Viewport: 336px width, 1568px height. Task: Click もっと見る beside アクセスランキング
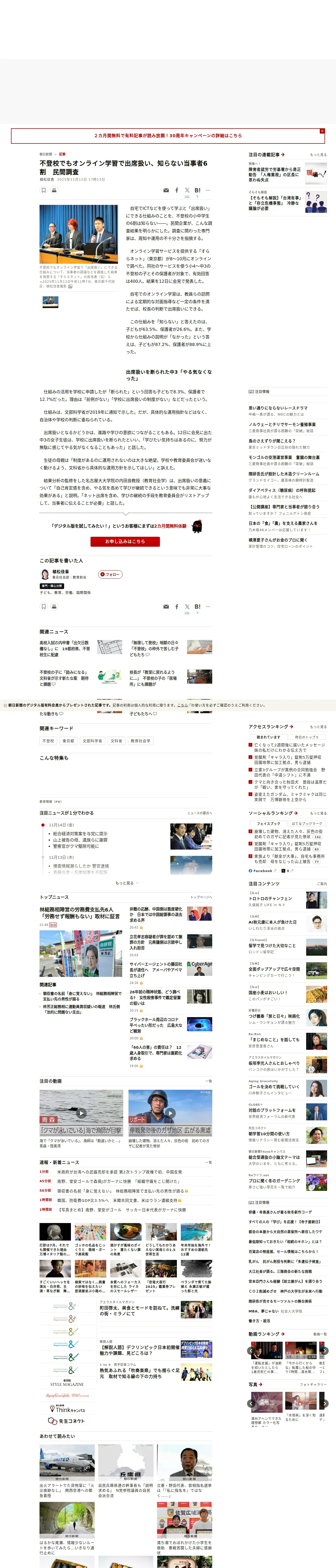[318, 727]
